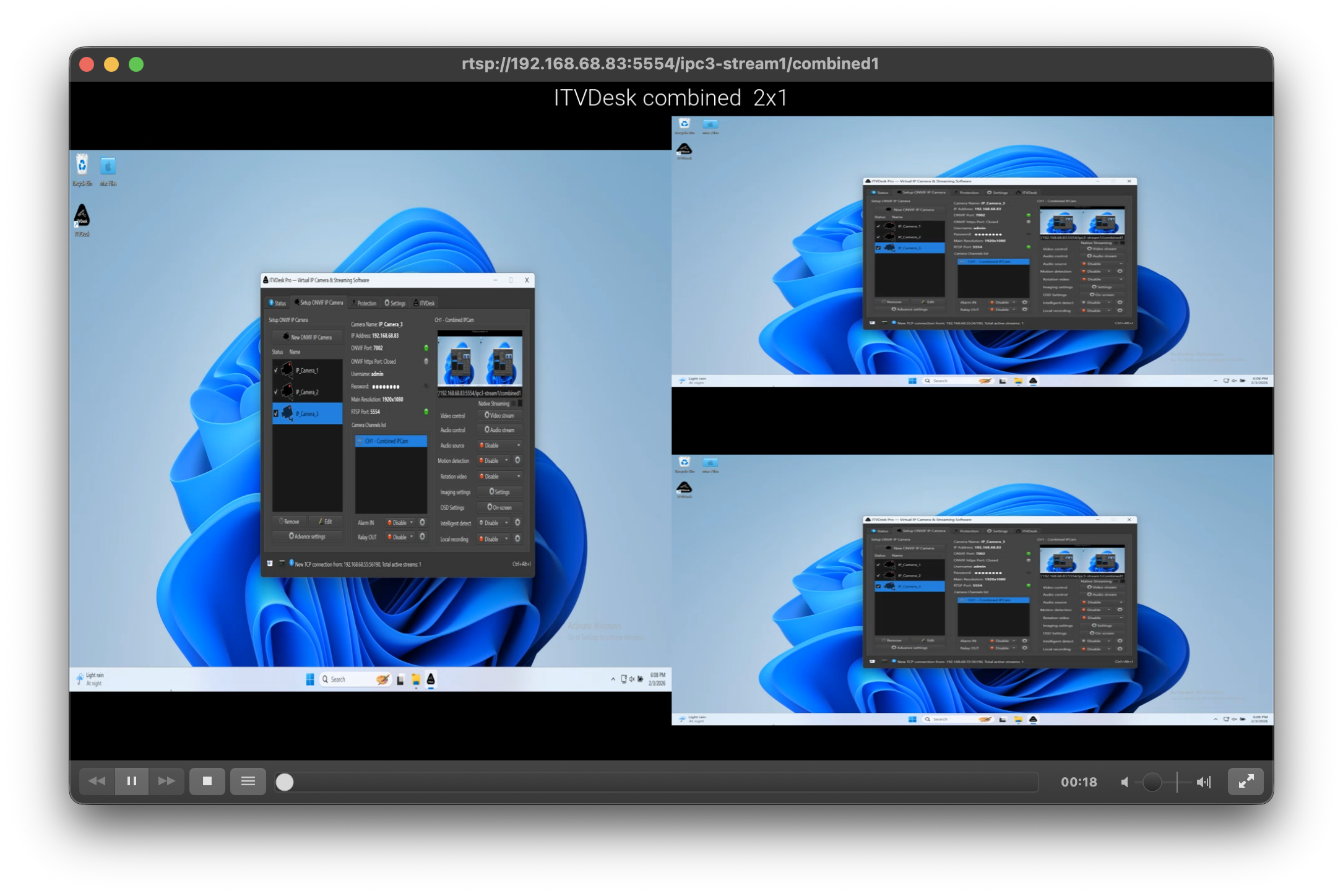This screenshot has height=896, width=1343.
Task: Click the VLC mute speaker icon
Action: (1125, 782)
